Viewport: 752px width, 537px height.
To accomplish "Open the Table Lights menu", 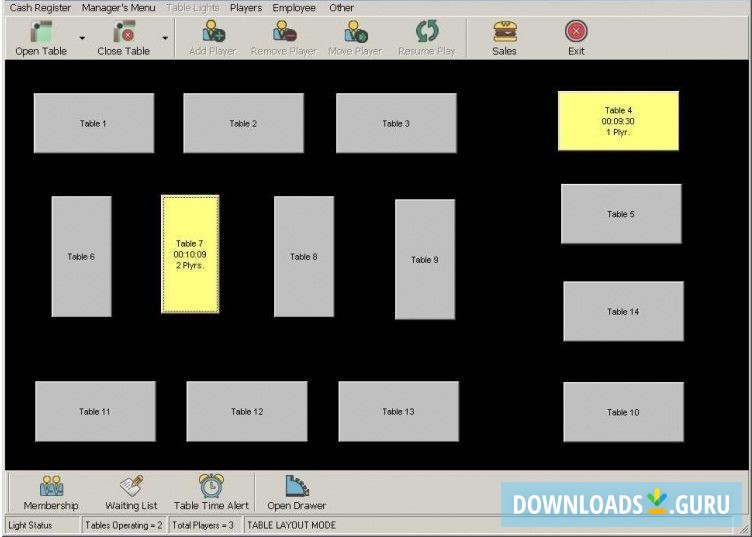I will [x=193, y=8].
